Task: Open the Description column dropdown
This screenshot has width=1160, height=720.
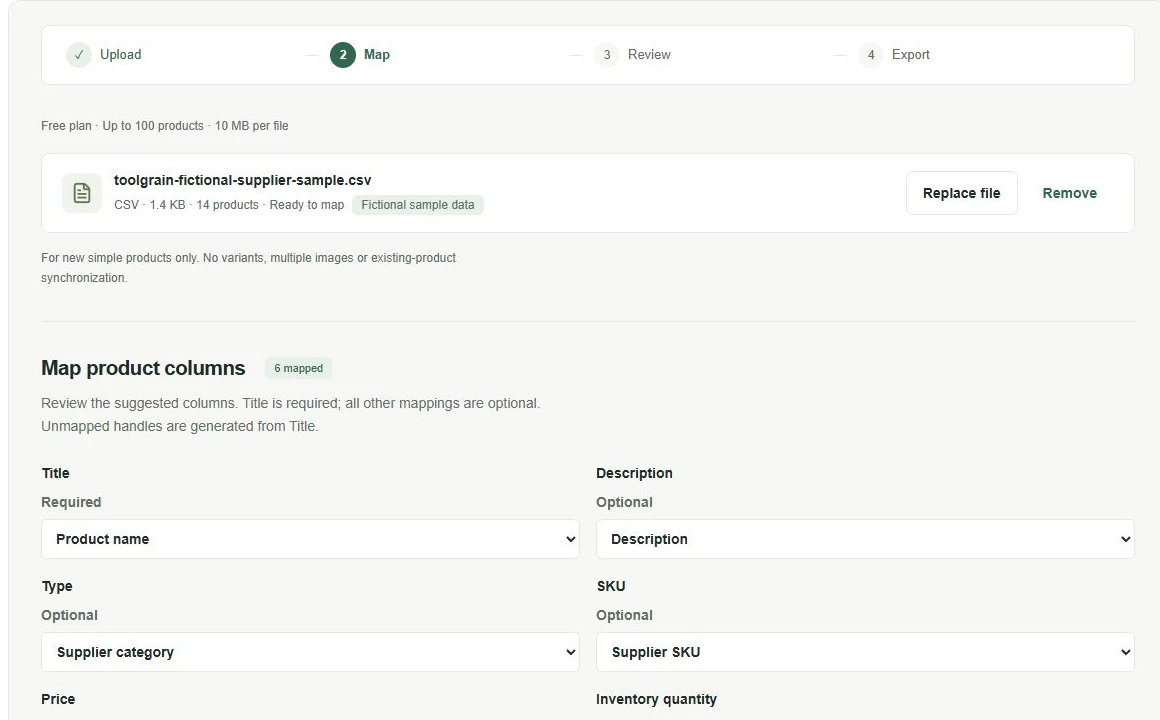Action: (865, 539)
